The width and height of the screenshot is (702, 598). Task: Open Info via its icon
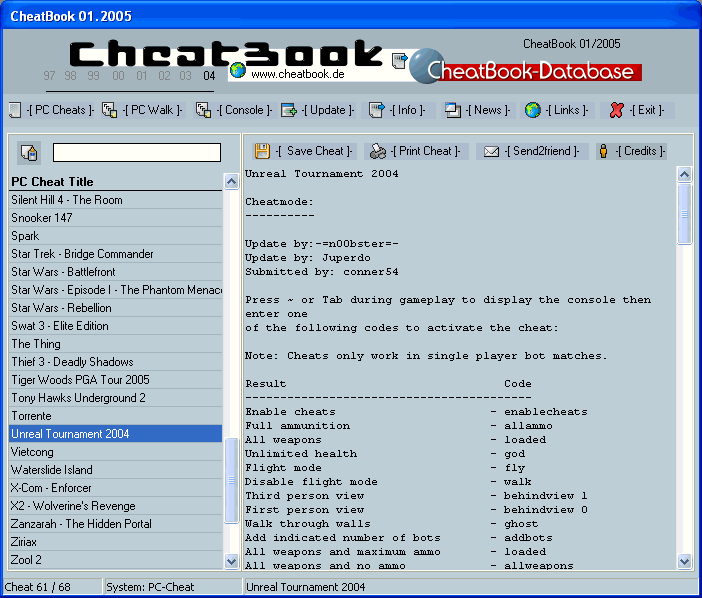coord(377,110)
